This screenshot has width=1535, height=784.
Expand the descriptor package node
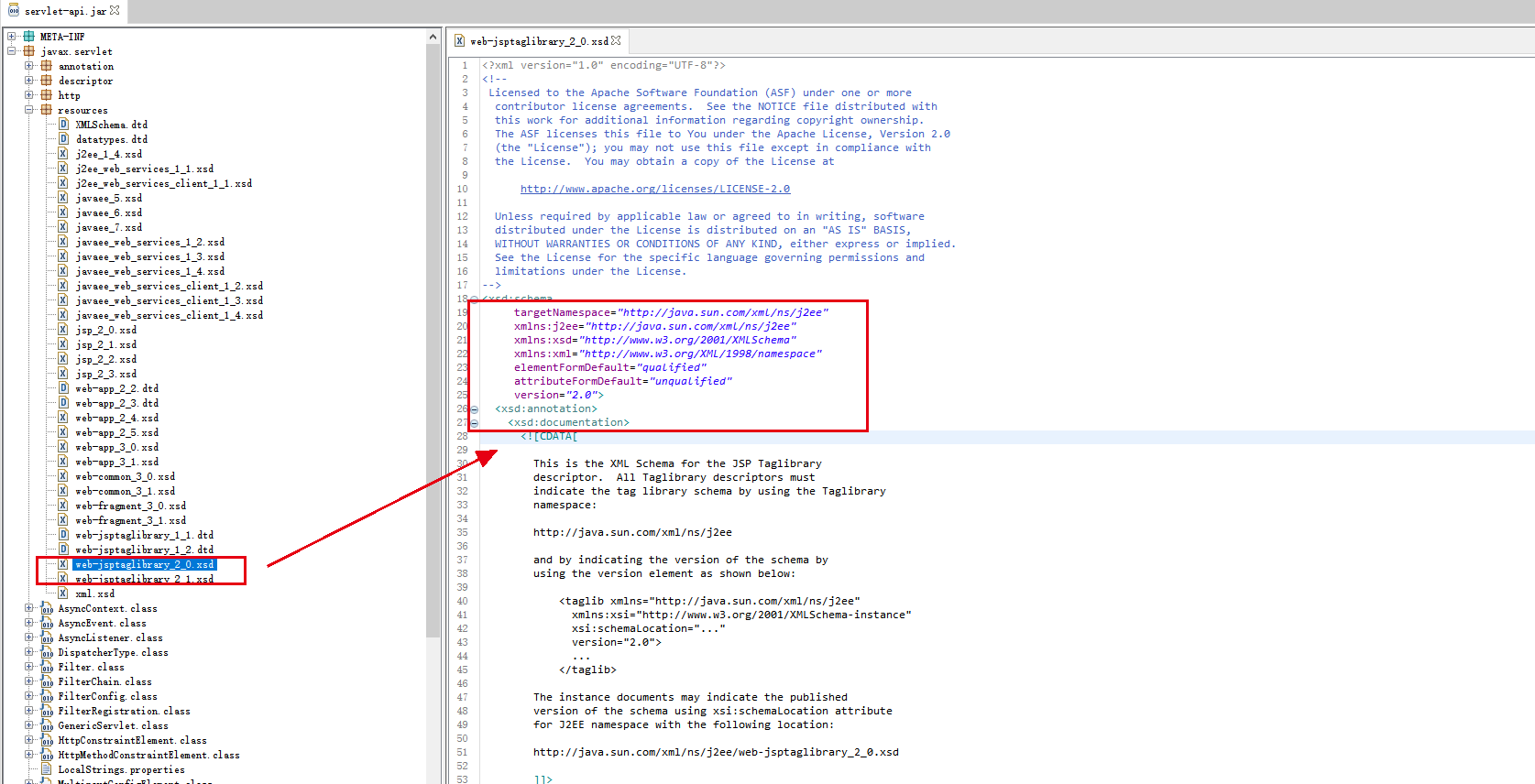(29, 81)
